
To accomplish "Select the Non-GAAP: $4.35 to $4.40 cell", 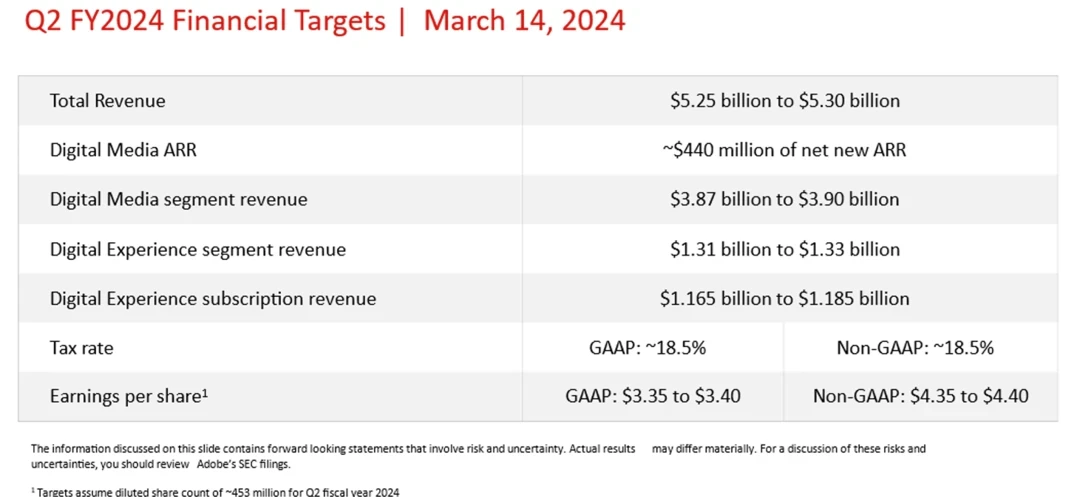I will click(x=920, y=397).
